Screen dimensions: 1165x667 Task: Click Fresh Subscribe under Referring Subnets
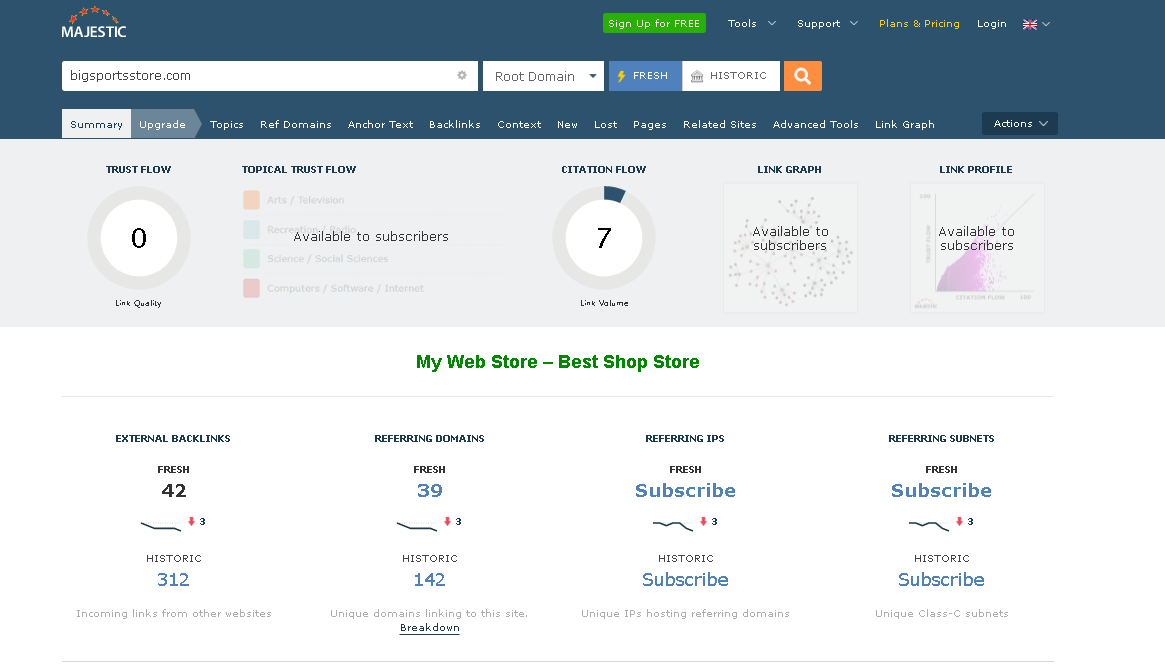(x=941, y=490)
